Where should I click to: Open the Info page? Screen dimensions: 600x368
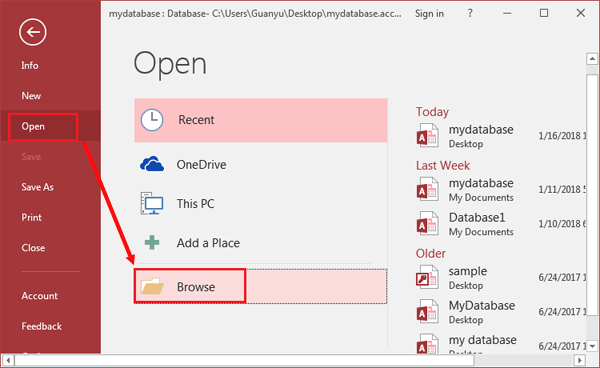point(30,65)
